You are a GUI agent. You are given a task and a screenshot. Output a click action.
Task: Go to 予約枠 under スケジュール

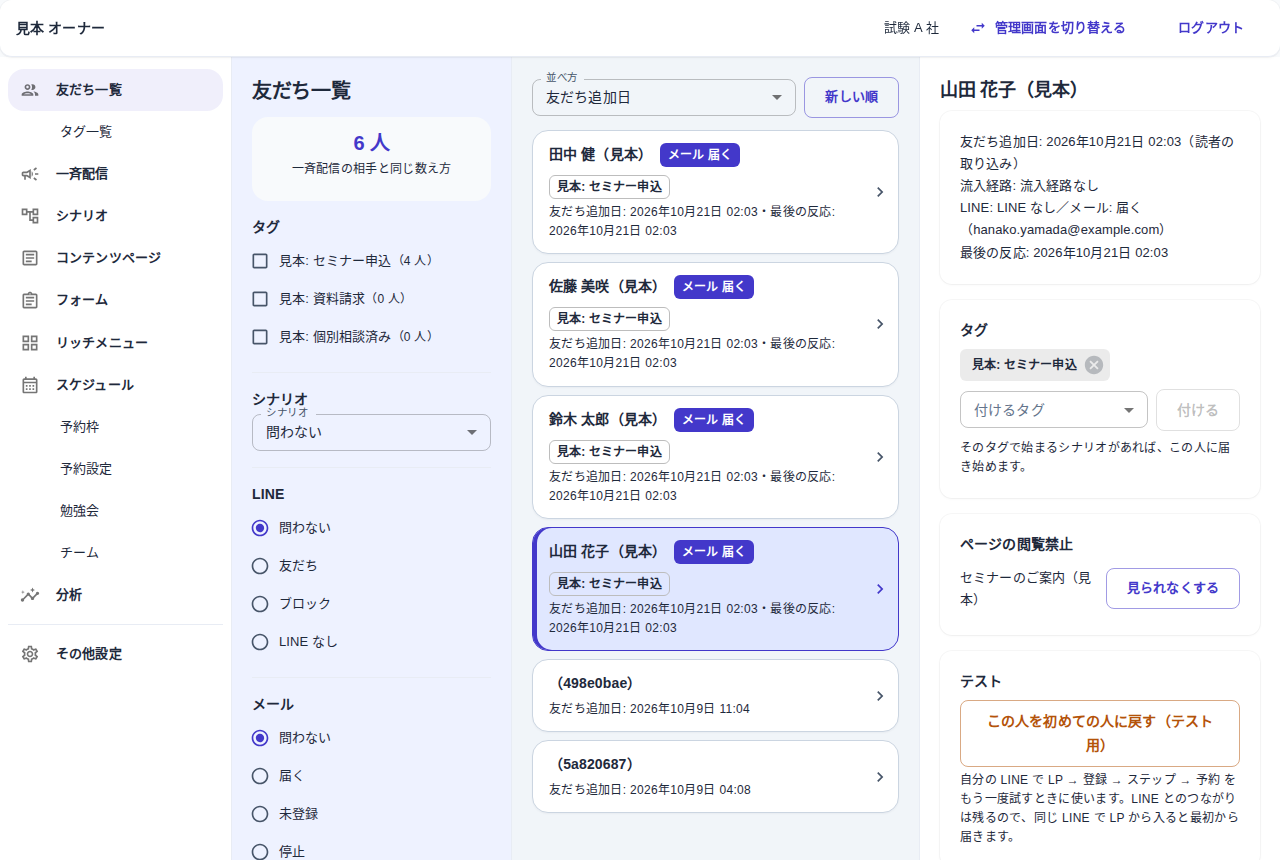pyautogui.click(x=115, y=427)
